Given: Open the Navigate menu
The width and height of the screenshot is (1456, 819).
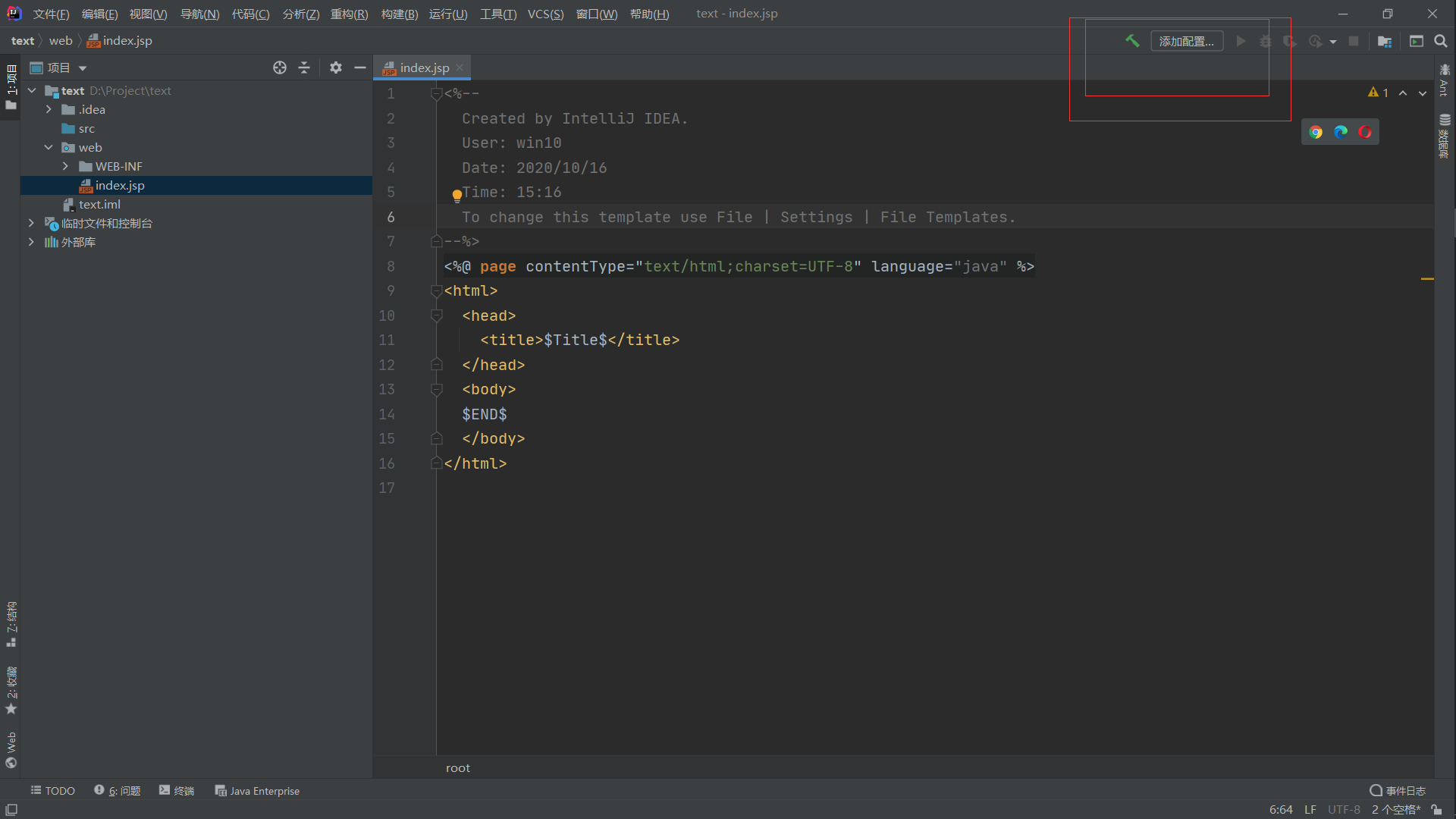Looking at the screenshot, I should 199,14.
